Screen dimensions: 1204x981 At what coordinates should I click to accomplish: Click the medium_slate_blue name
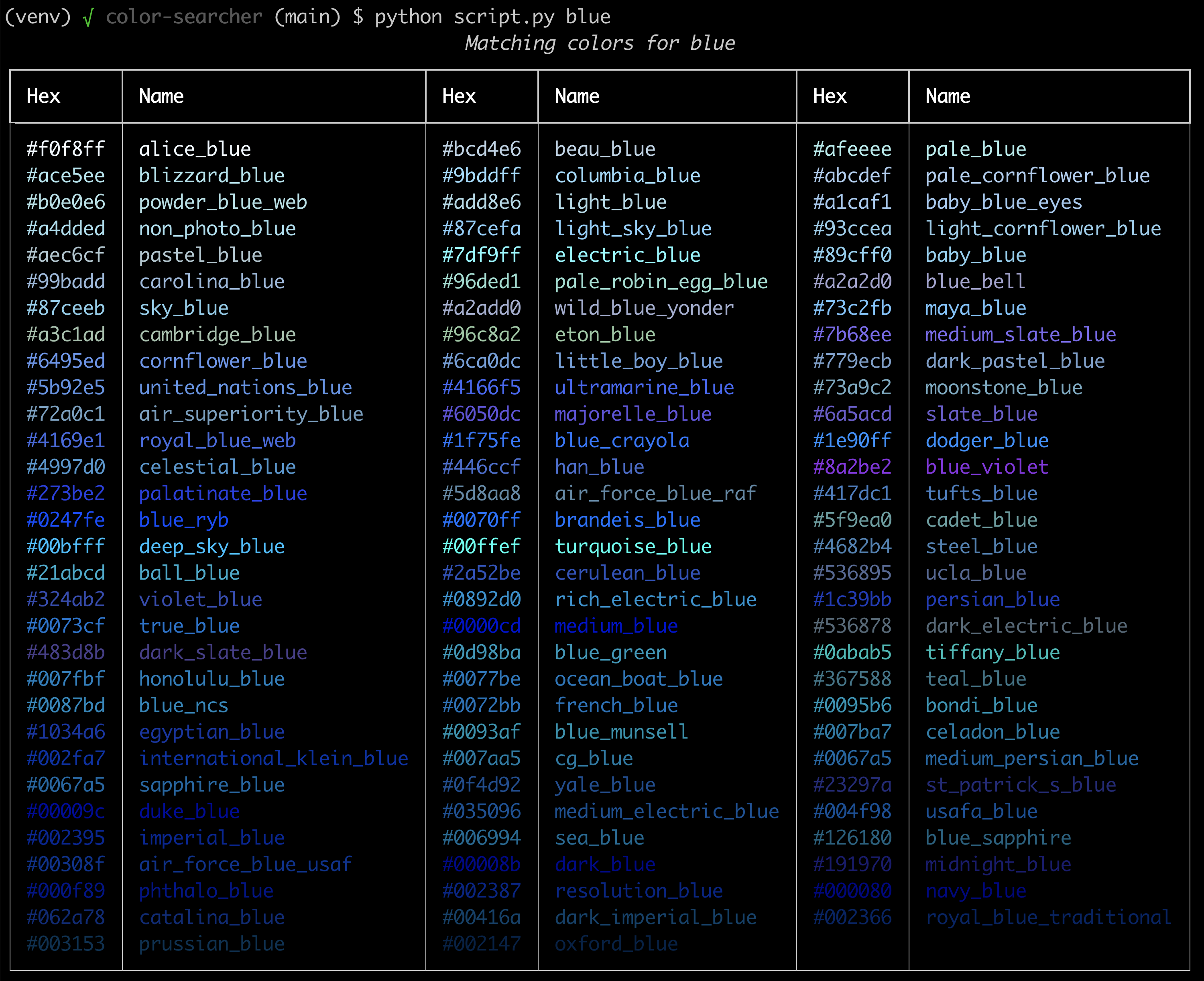point(1020,334)
